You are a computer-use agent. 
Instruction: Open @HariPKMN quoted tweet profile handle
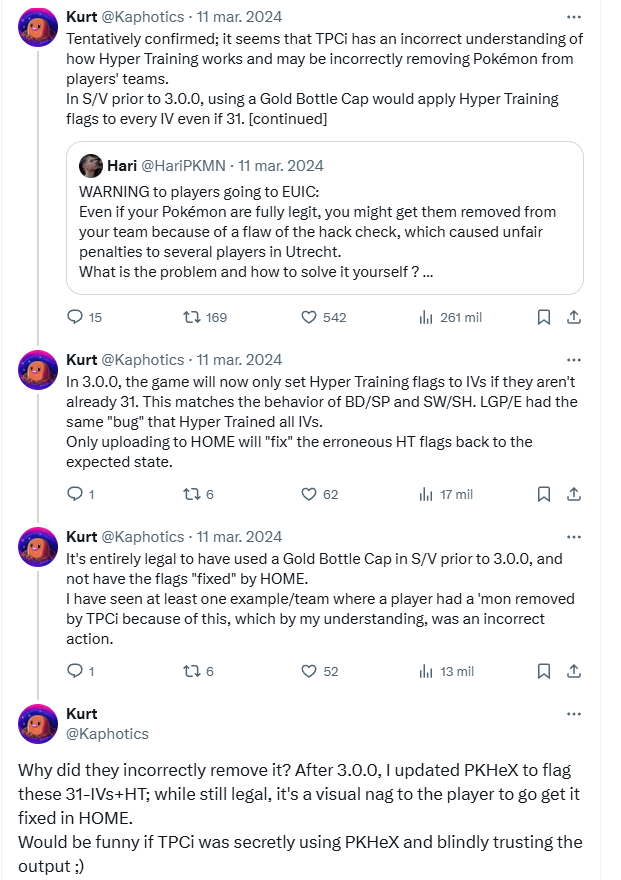coord(184,166)
